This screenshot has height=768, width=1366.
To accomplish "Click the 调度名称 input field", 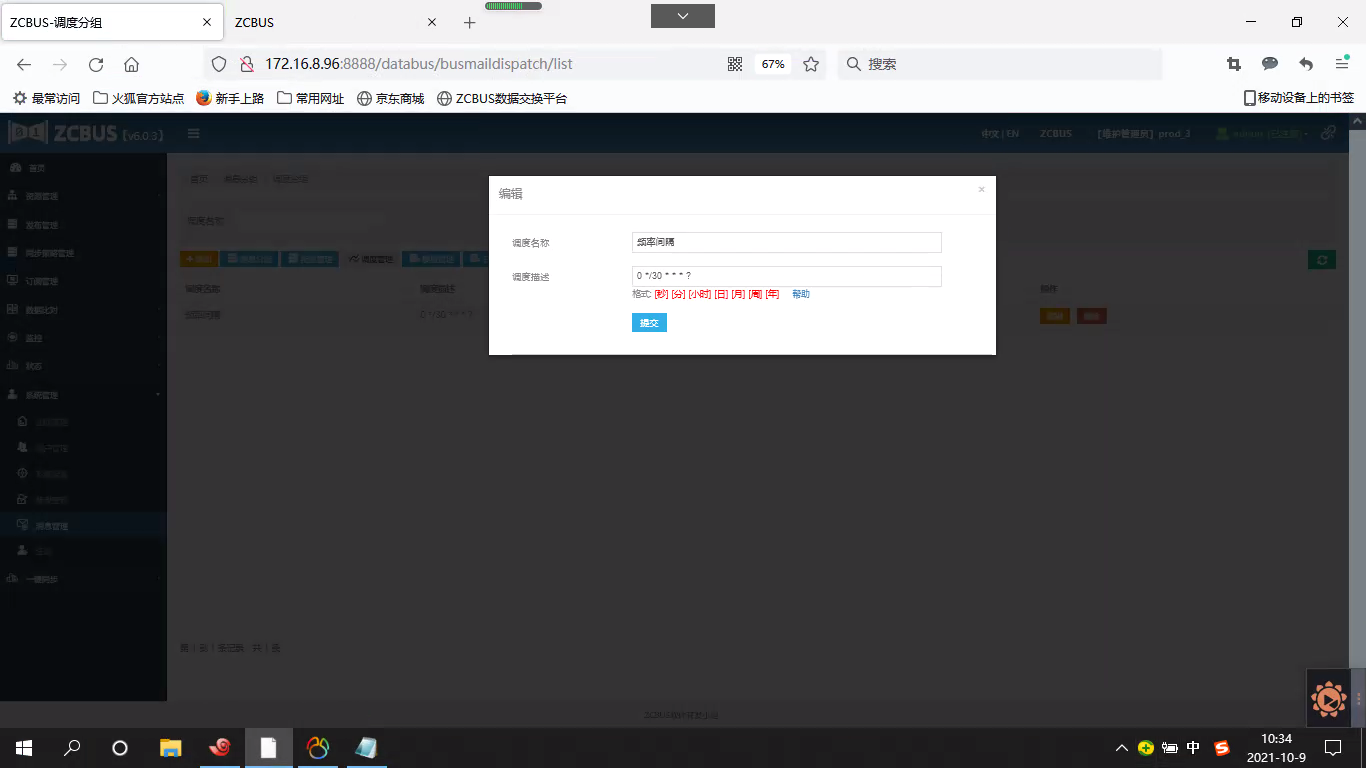I will coord(787,242).
